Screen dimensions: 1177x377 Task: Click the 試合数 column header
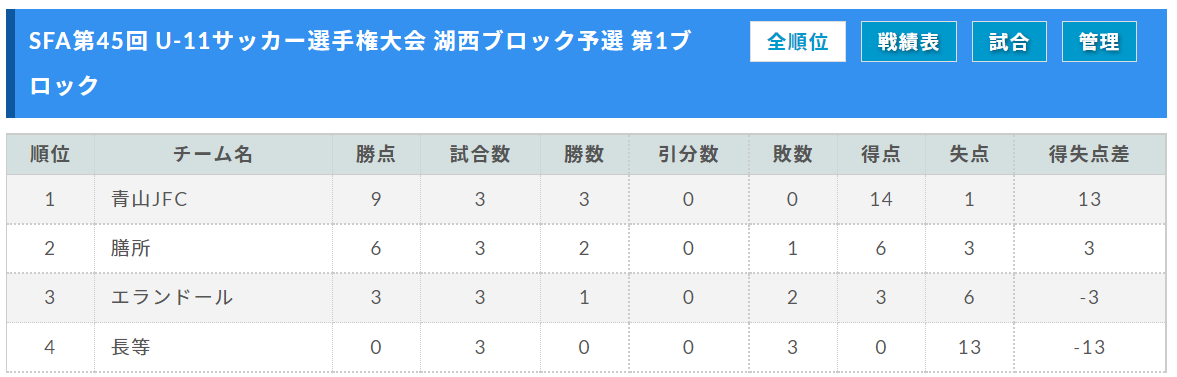(480, 155)
